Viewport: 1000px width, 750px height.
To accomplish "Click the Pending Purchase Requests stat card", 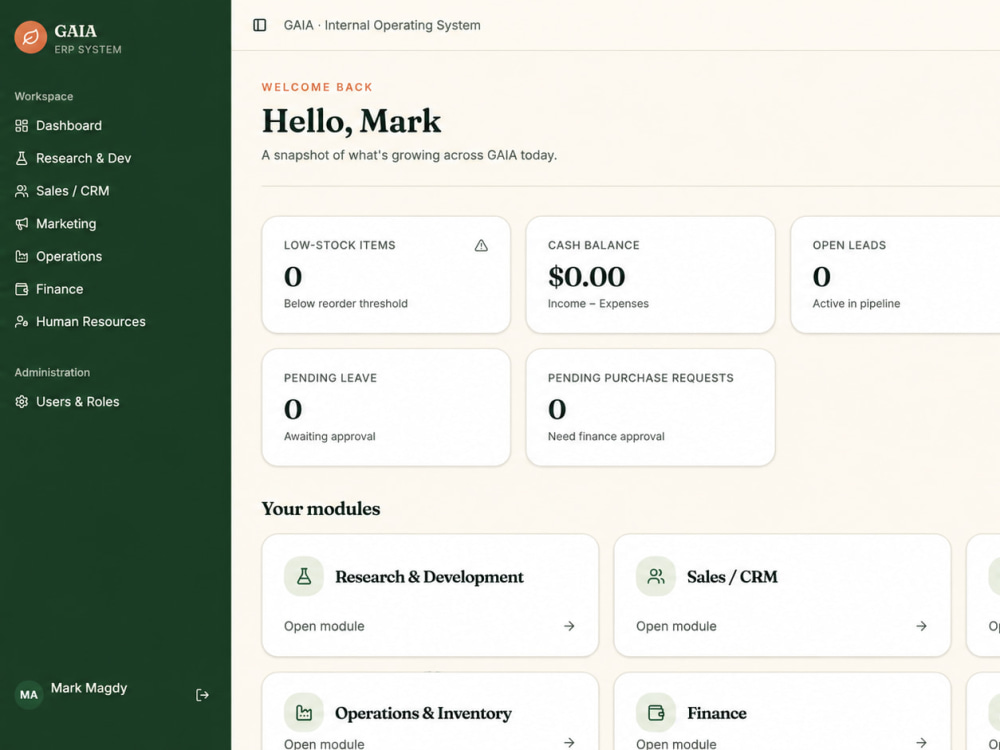I will coord(651,408).
